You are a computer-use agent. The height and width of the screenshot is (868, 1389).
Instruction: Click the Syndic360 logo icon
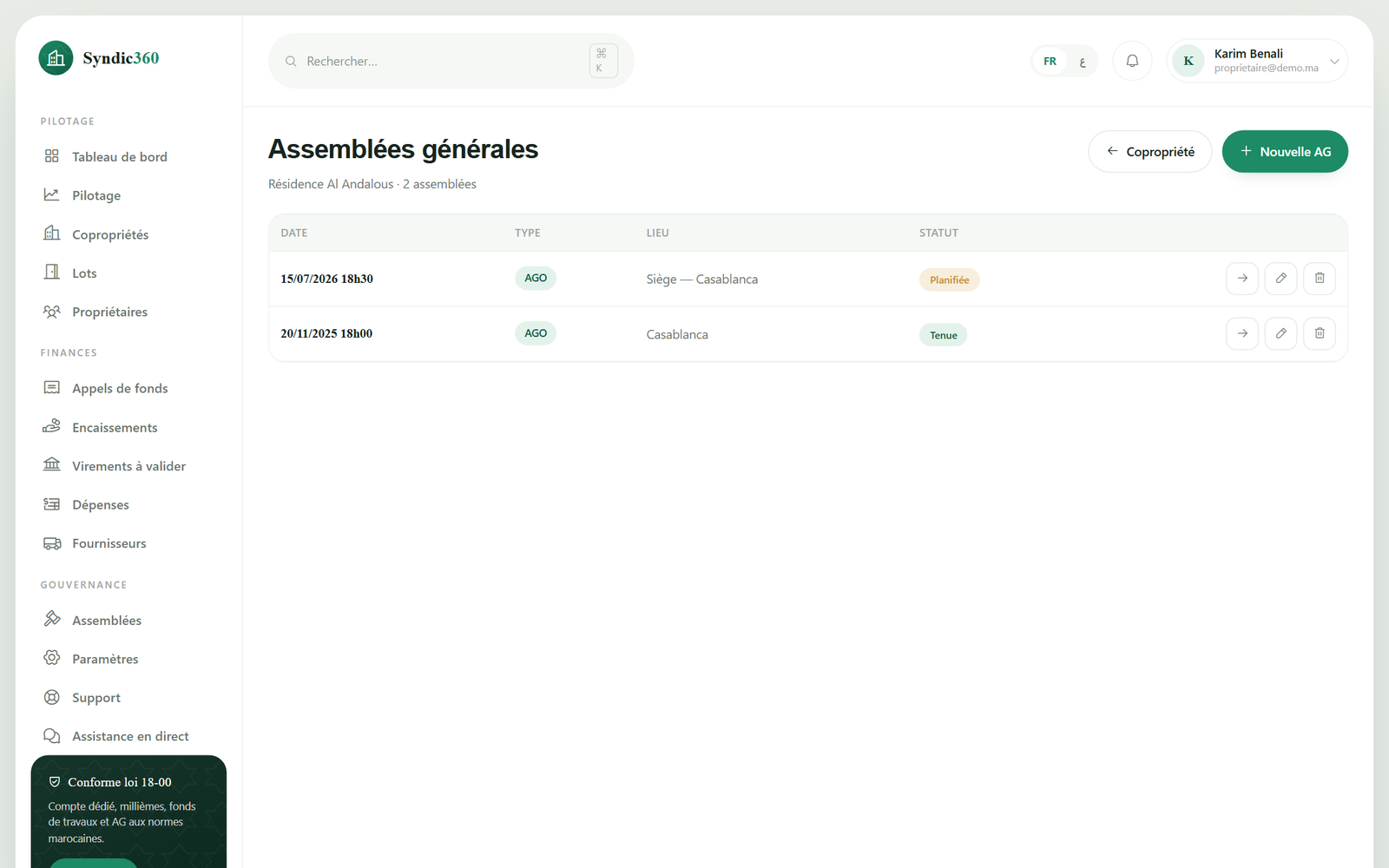pos(56,58)
